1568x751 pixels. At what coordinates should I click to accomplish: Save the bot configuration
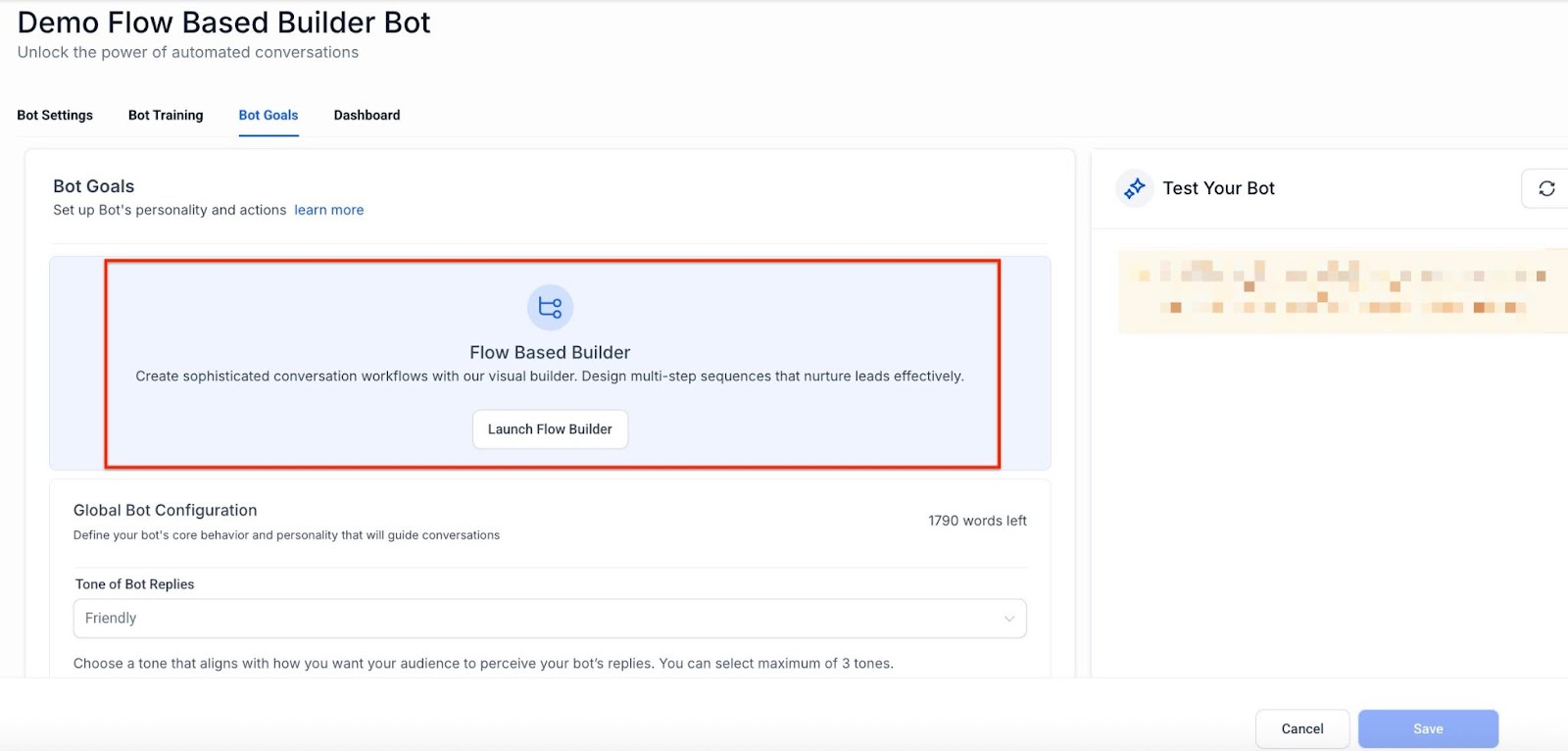(1427, 728)
